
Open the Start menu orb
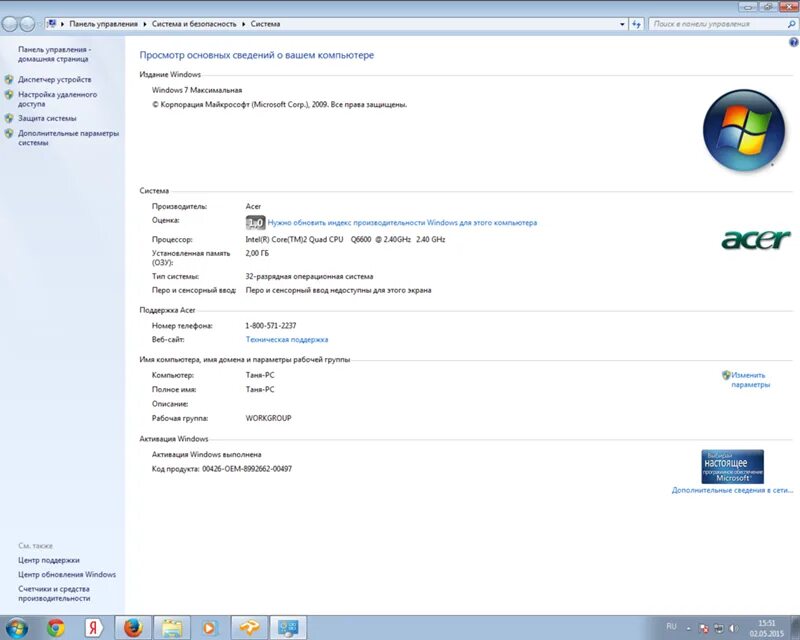click(15, 628)
